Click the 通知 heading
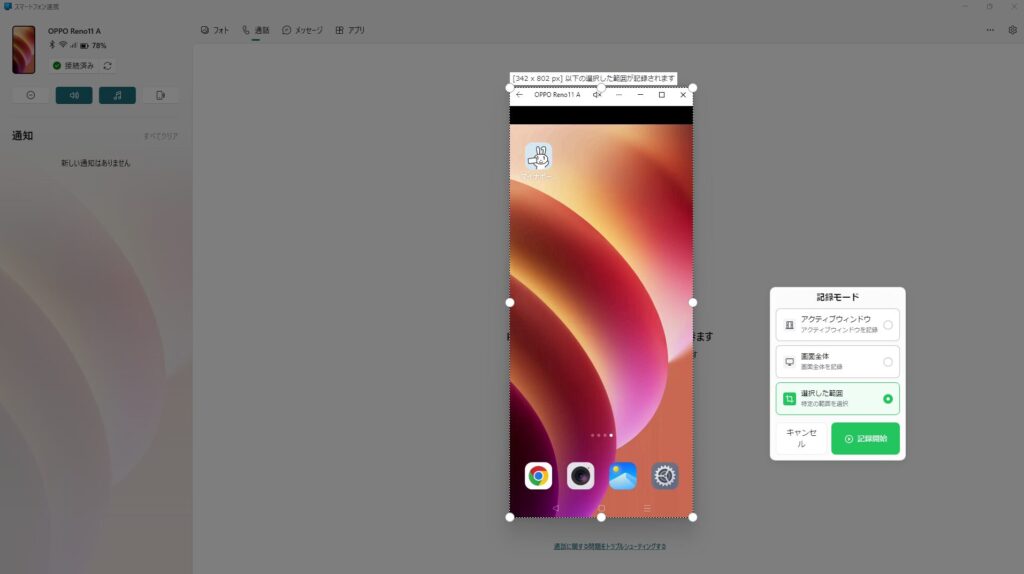The height and width of the screenshot is (574, 1024). [x=22, y=136]
